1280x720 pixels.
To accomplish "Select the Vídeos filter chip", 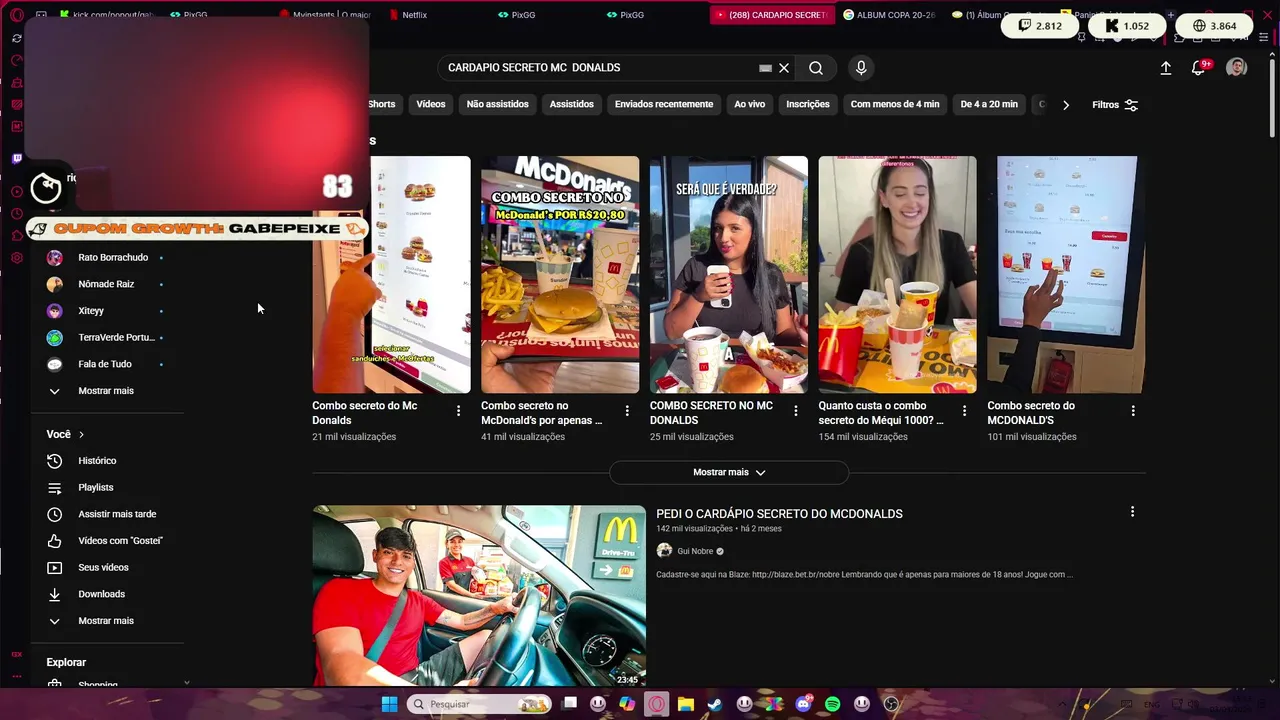I will click(x=431, y=104).
